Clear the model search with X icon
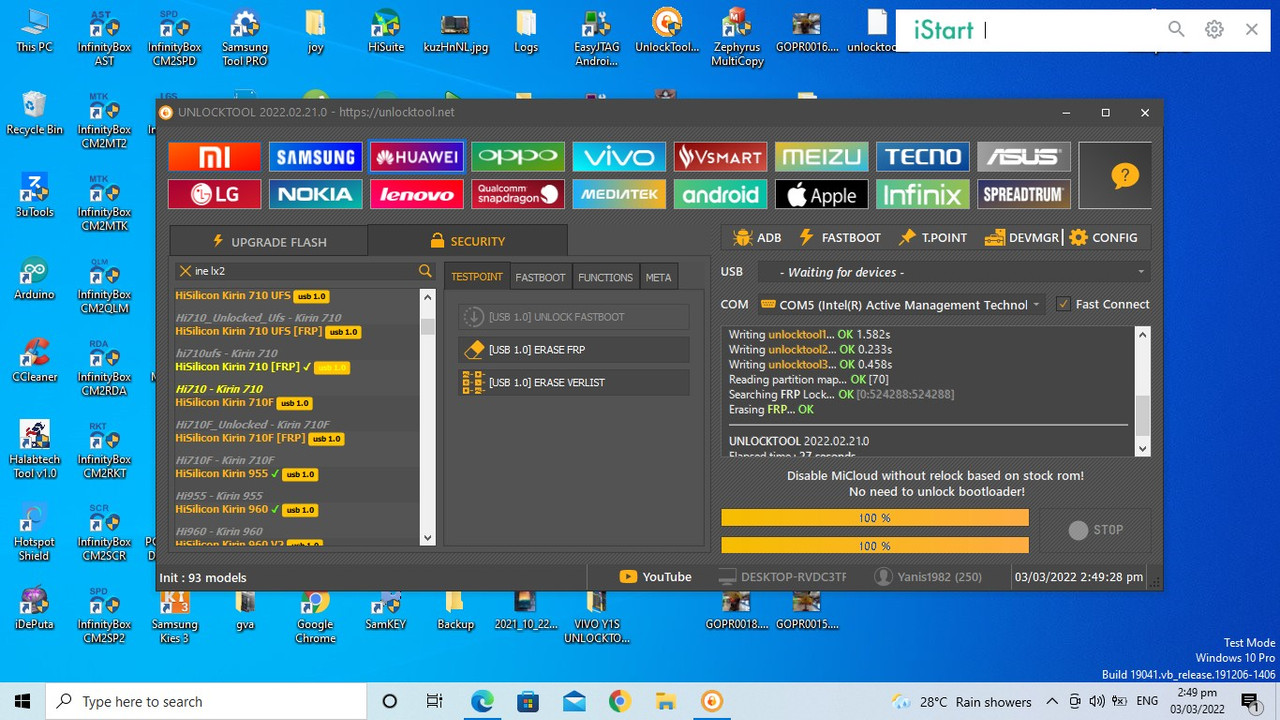Image resolution: width=1280 pixels, height=720 pixels. coord(185,271)
